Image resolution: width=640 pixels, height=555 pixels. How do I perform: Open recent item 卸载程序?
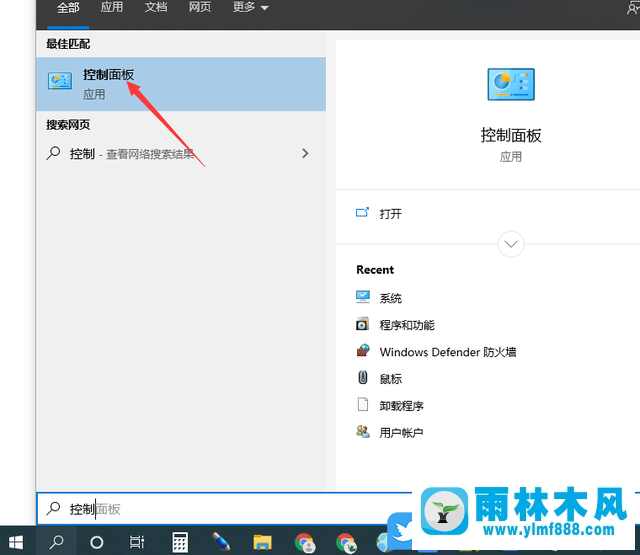click(x=402, y=406)
